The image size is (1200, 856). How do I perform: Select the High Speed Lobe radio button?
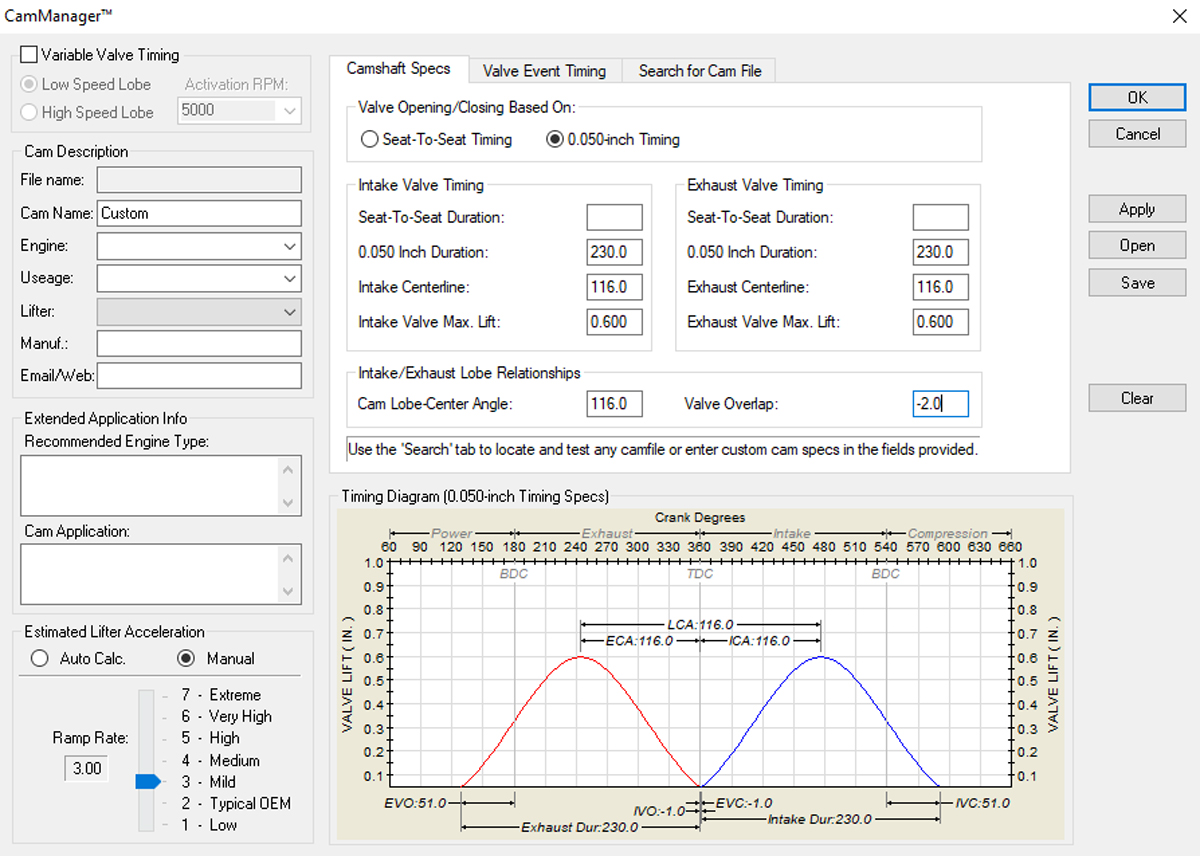29,113
